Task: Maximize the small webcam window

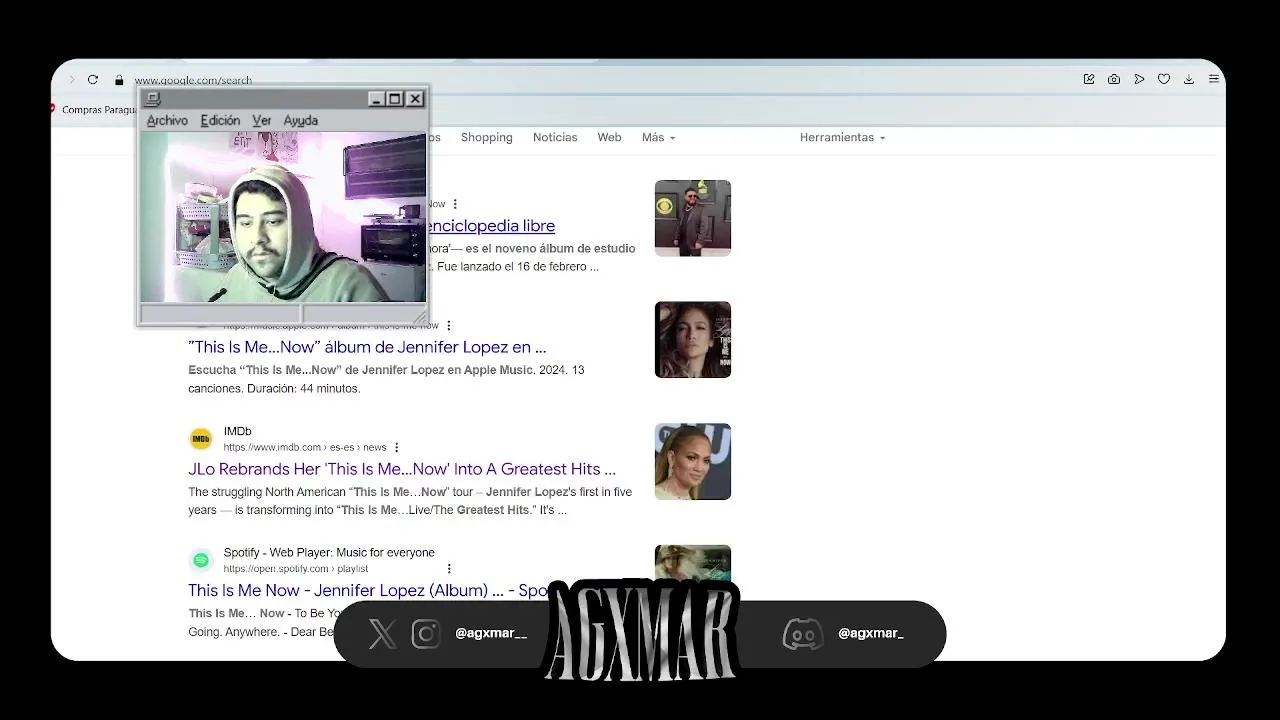Action: coord(395,99)
